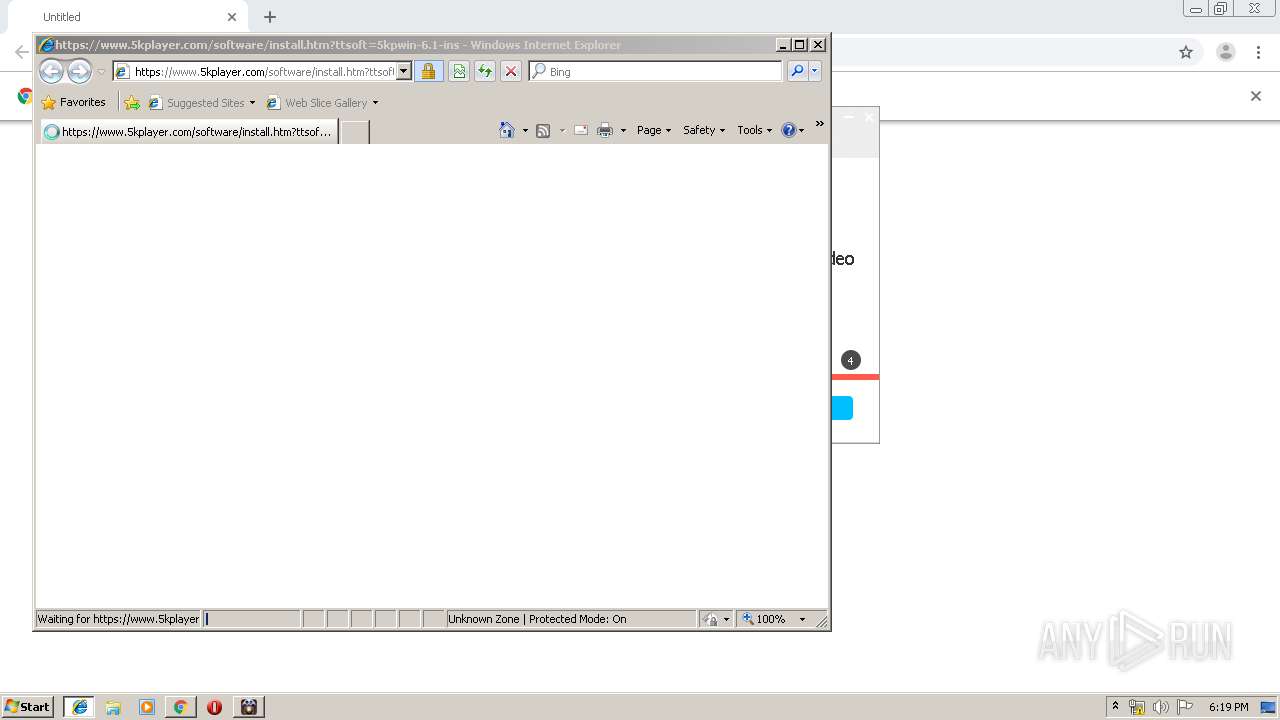
Task: Select the 5kplayer install.htm tab
Action: click(x=189, y=131)
